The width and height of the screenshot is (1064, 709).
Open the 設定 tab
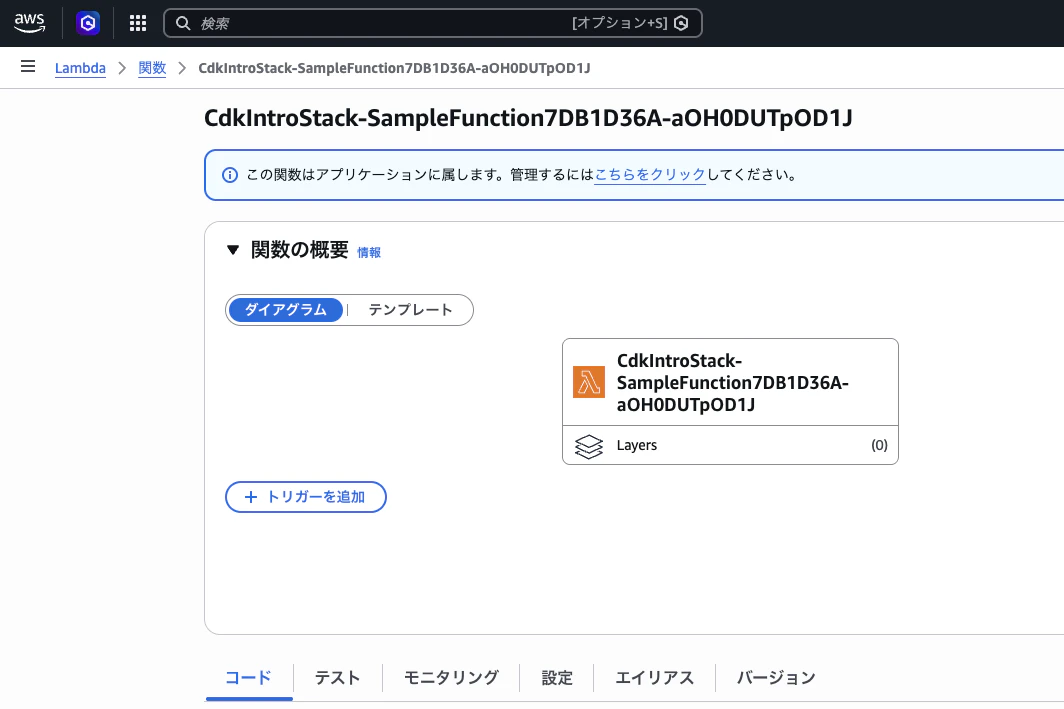[557, 678]
